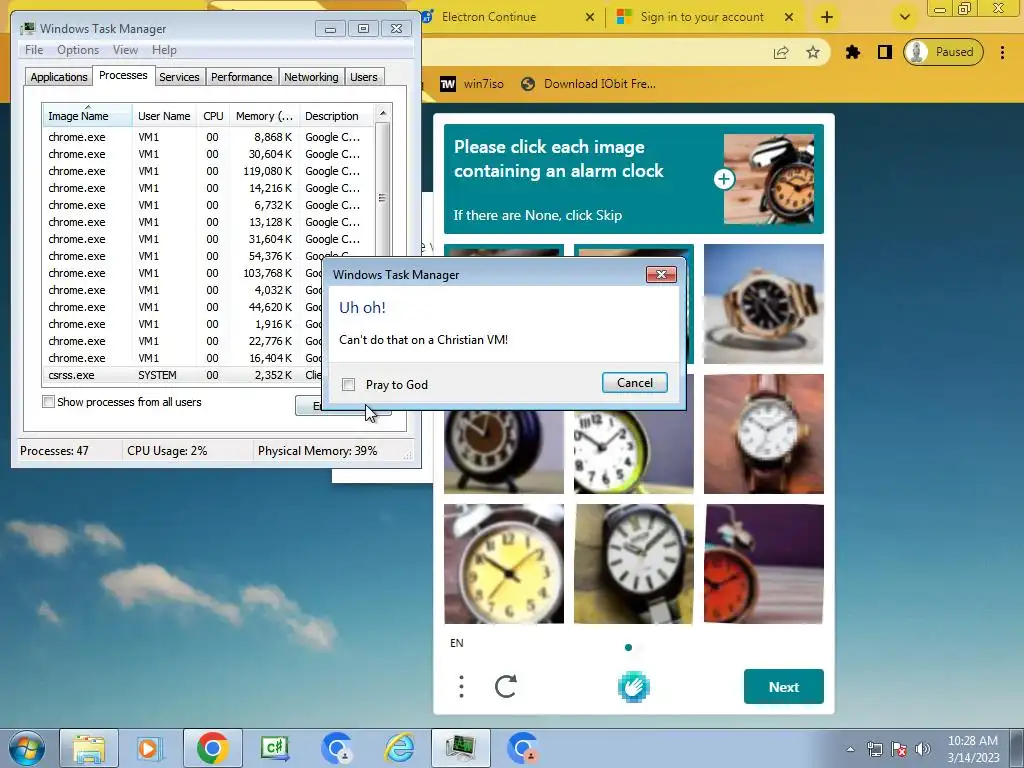1024x768 pixels.
Task: Switch to Chrome via taskbar icon
Action: click(212, 748)
